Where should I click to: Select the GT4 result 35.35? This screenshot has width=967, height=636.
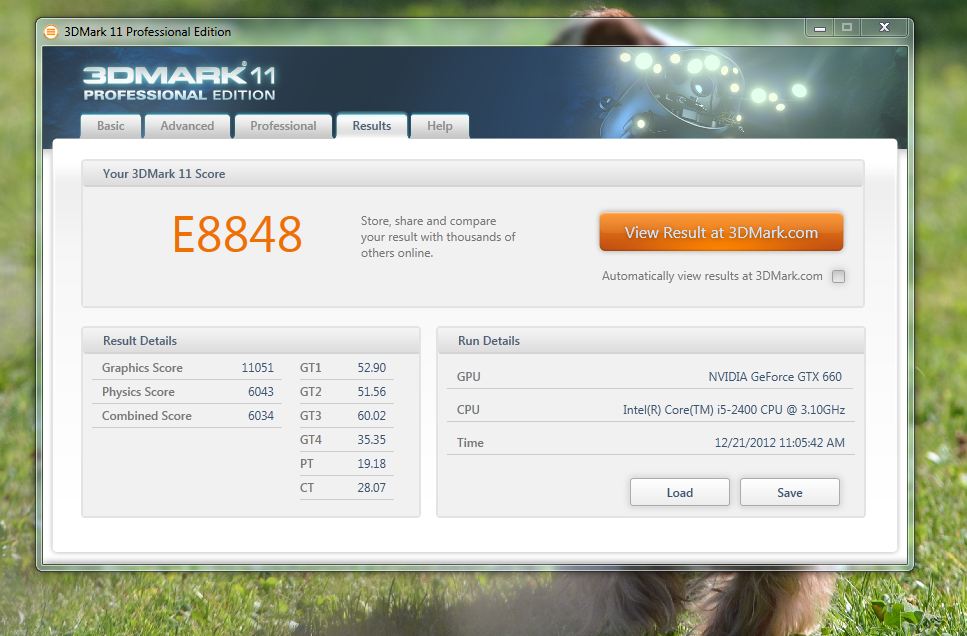point(372,440)
